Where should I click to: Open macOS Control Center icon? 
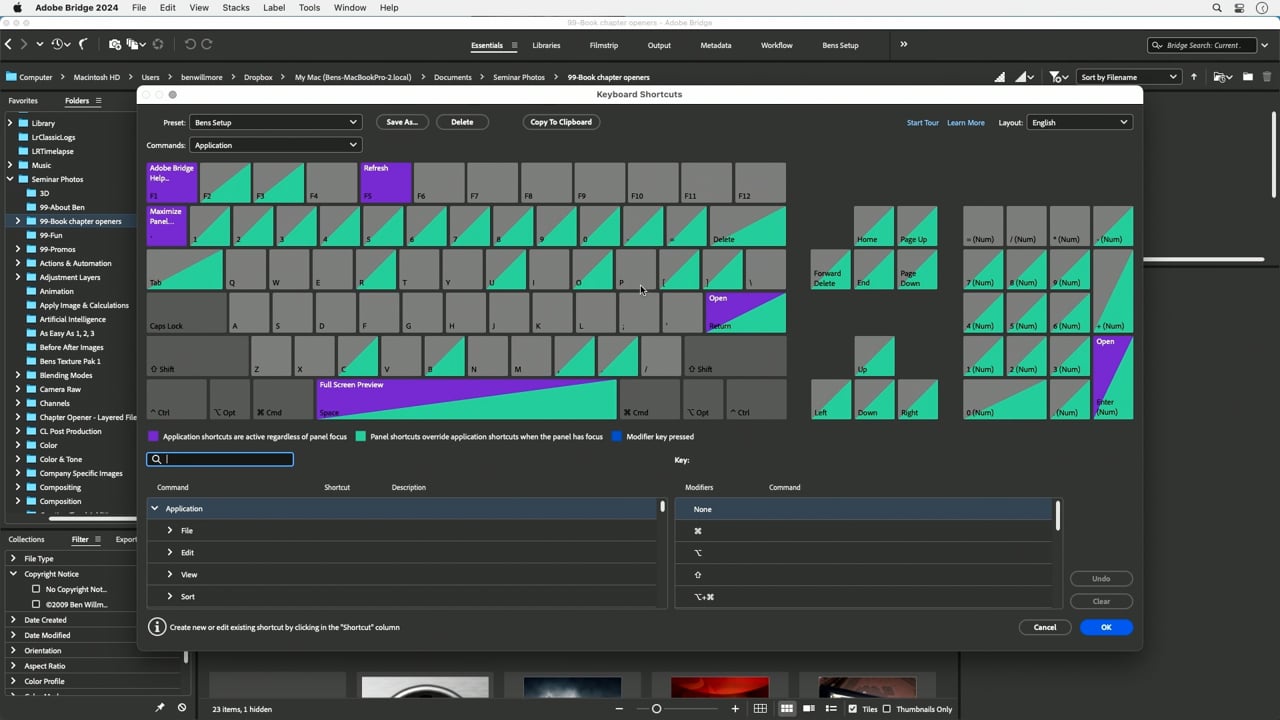point(1240,8)
